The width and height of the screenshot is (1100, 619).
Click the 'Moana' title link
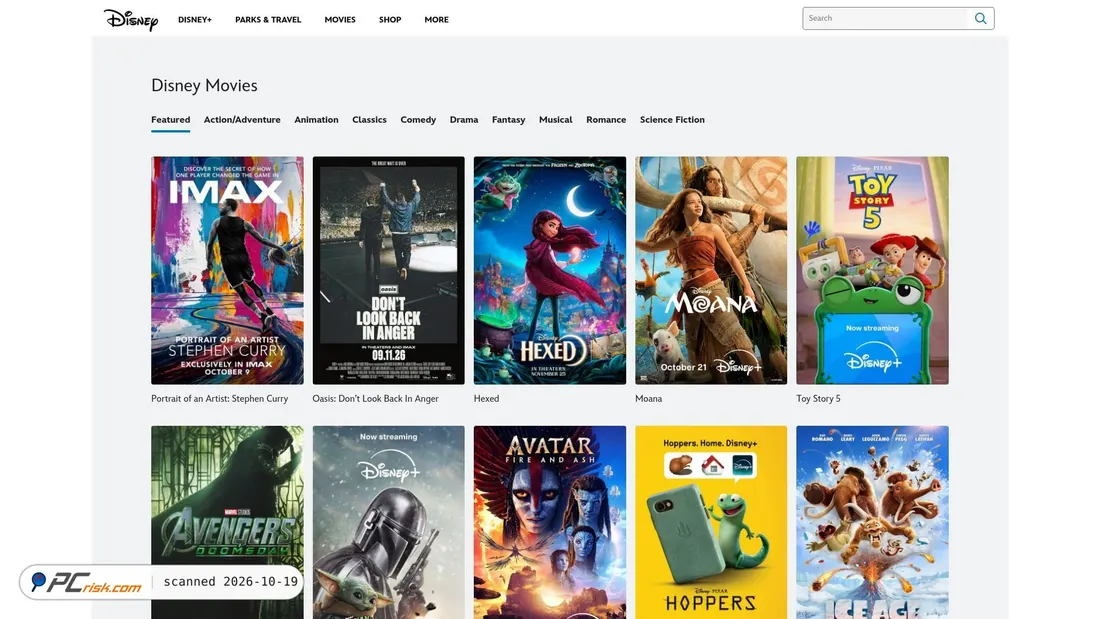pos(648,399)
